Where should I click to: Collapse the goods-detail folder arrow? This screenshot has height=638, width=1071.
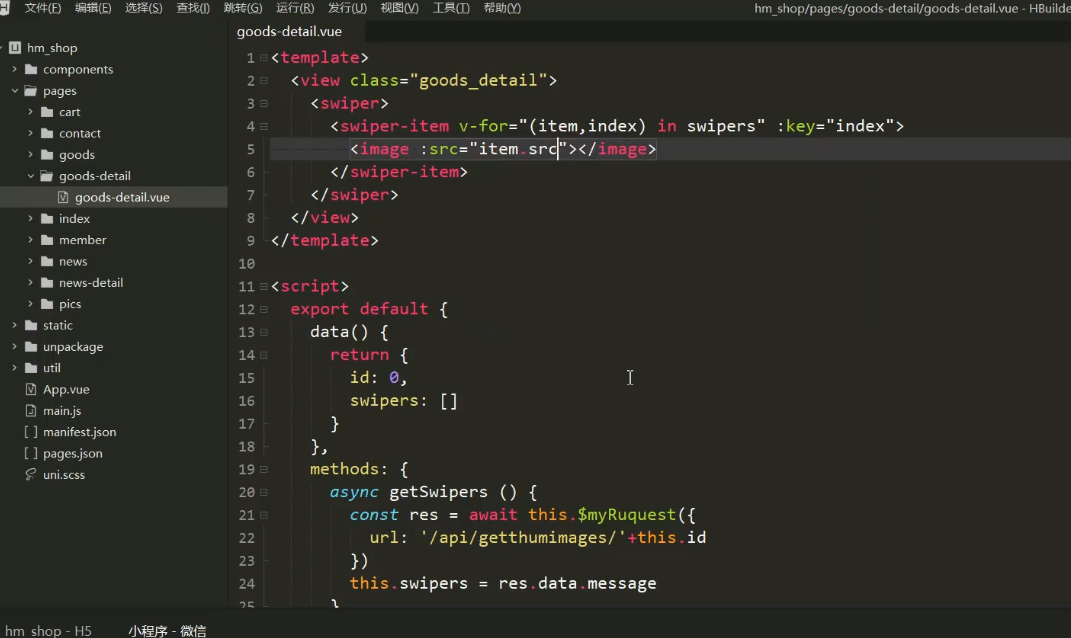30,176
